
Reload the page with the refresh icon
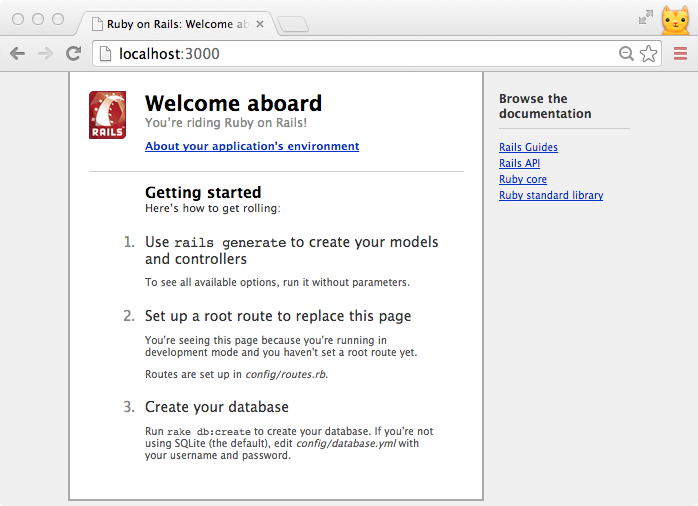73,53
